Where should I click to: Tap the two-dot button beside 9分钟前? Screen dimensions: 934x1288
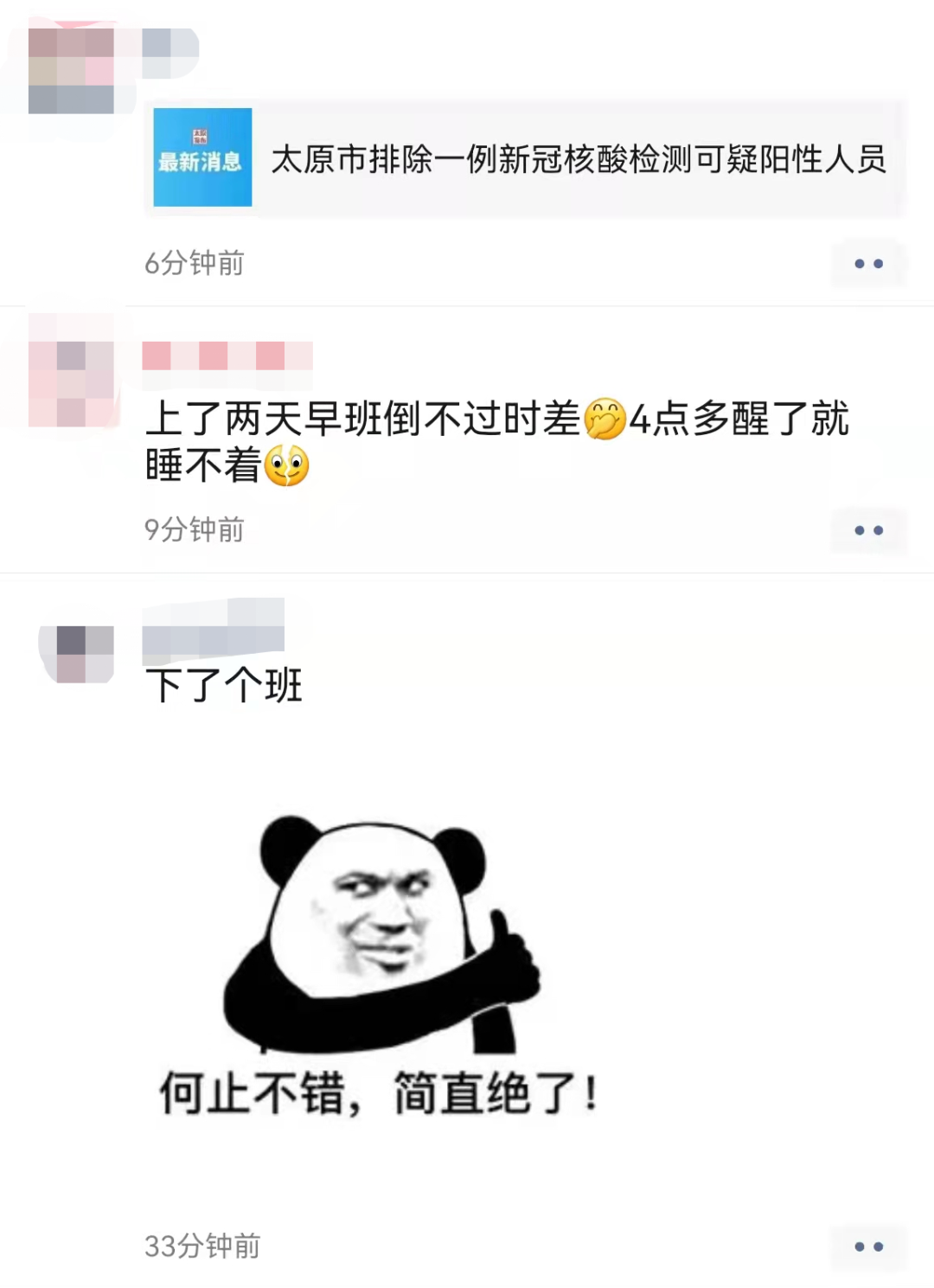click(x=868, y=530)
